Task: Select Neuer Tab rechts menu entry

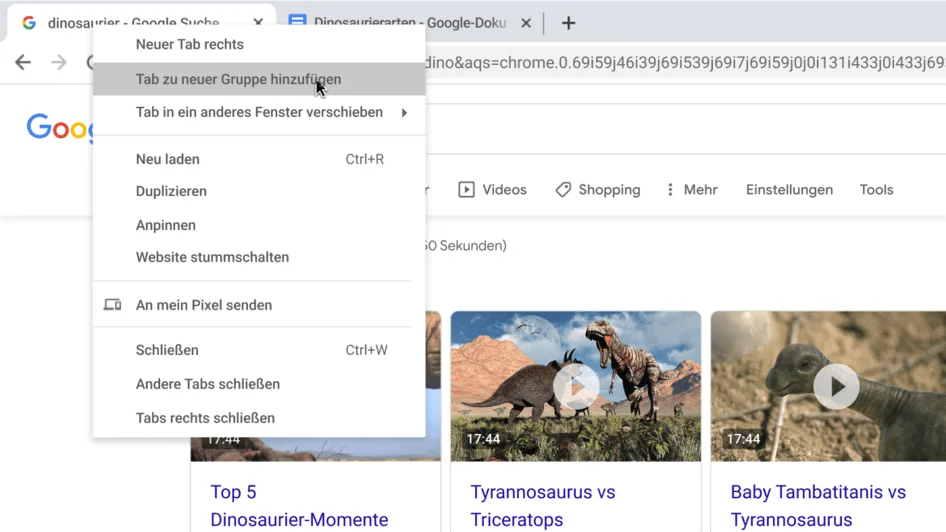Action: coord(259,45)
